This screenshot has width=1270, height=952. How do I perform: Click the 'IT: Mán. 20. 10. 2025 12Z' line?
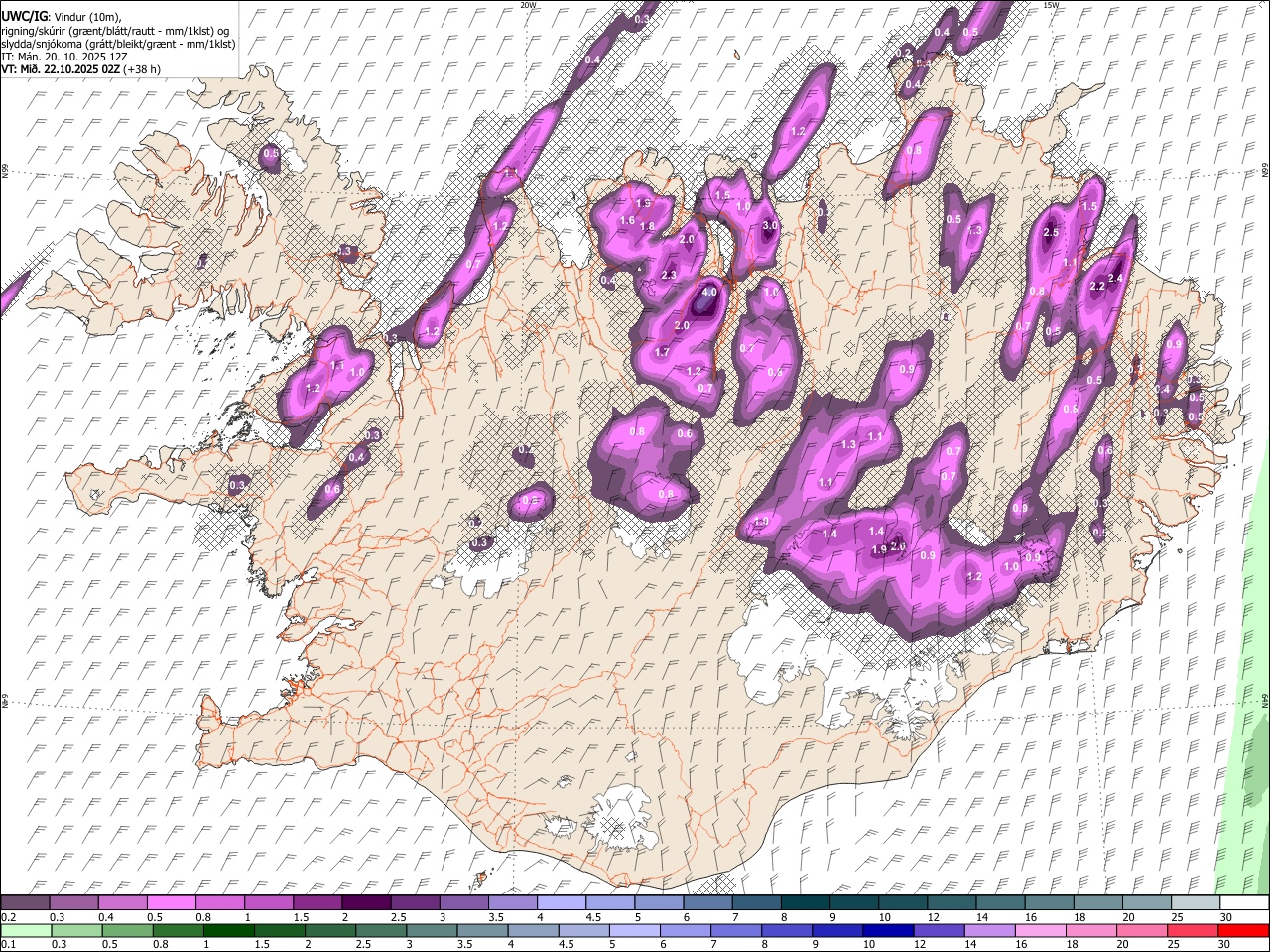(x=64, y=57)
